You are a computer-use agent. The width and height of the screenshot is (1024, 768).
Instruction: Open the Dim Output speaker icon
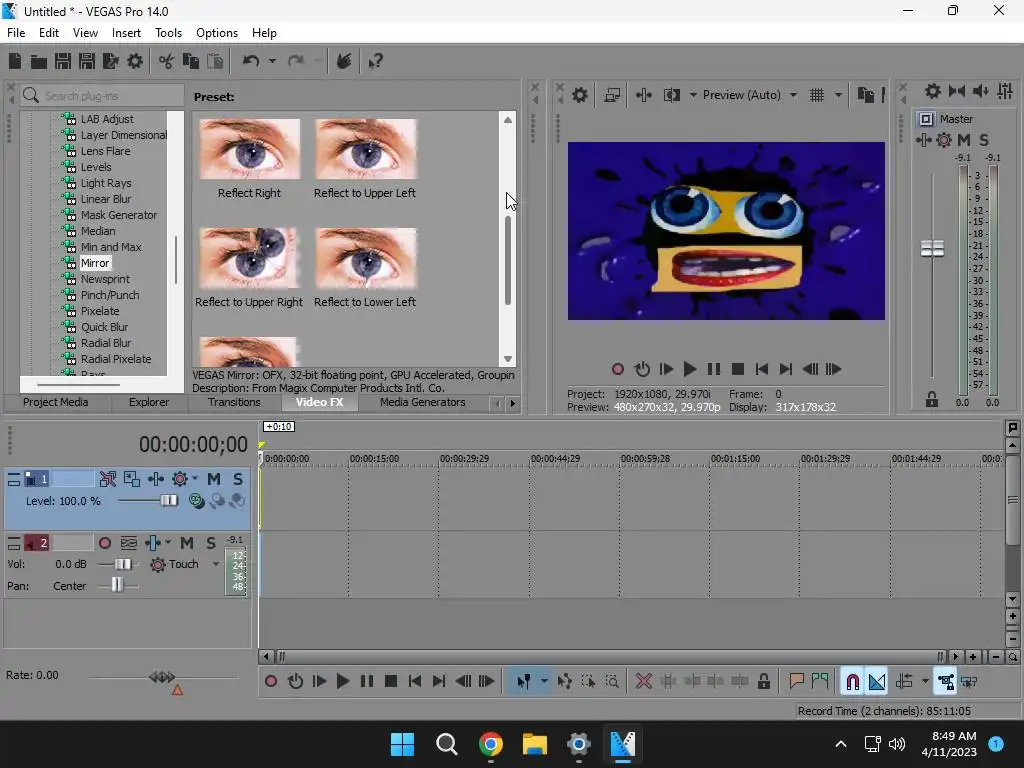pyautogui.click(x=981, y=91)
